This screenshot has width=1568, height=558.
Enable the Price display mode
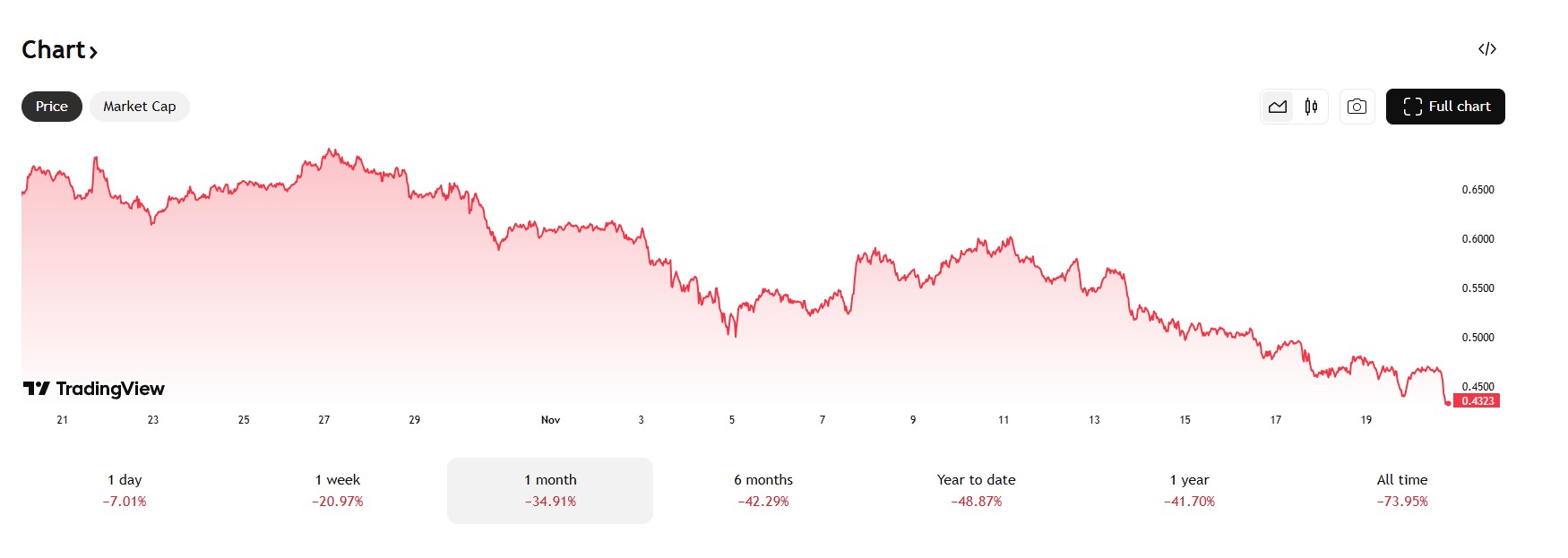[x=51, y=106]
